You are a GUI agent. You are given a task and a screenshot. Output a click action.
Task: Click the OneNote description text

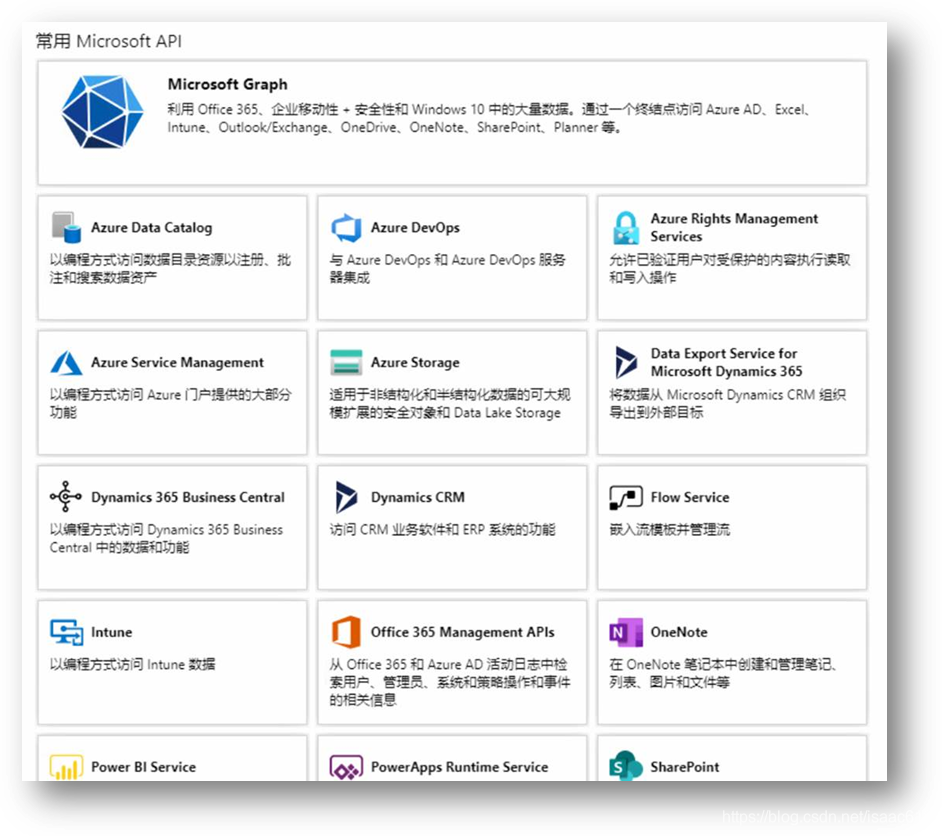click(x=723, y=673)
